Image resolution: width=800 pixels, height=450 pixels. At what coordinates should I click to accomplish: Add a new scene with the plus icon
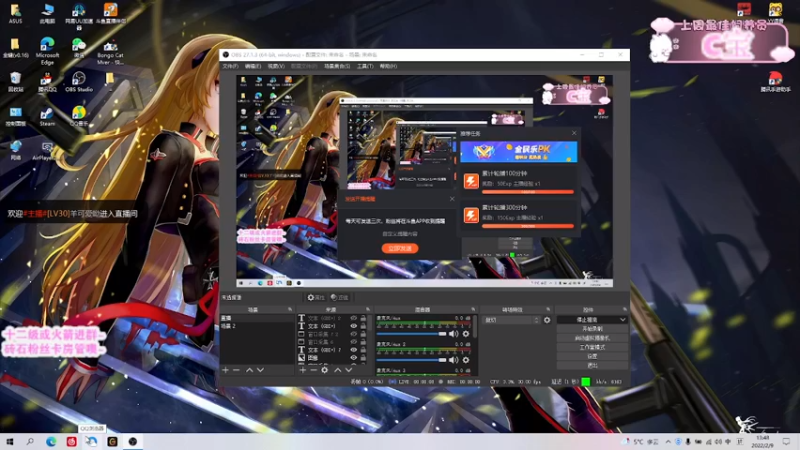click(226, 370)
